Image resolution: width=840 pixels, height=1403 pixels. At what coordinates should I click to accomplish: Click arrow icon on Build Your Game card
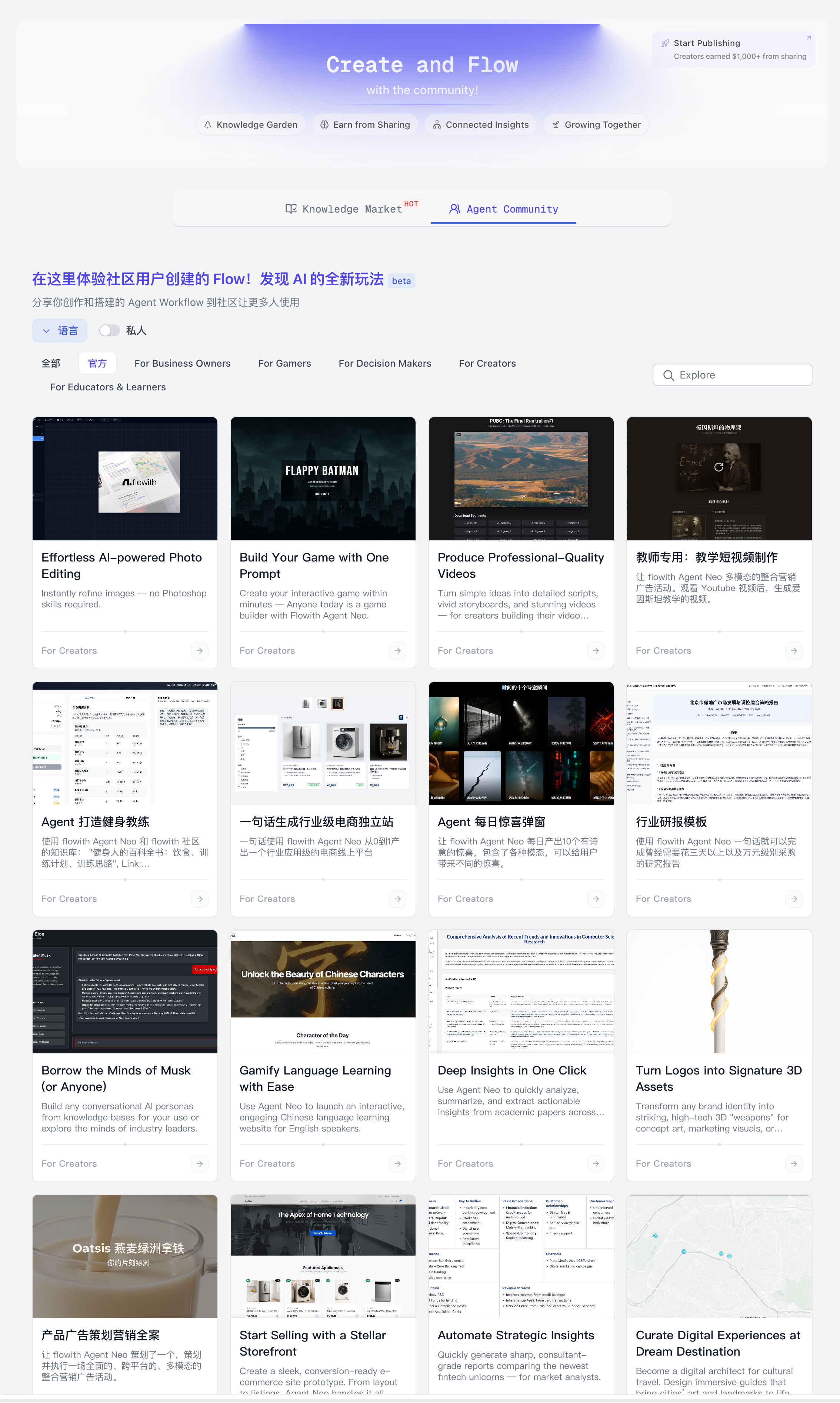(398, 651)
